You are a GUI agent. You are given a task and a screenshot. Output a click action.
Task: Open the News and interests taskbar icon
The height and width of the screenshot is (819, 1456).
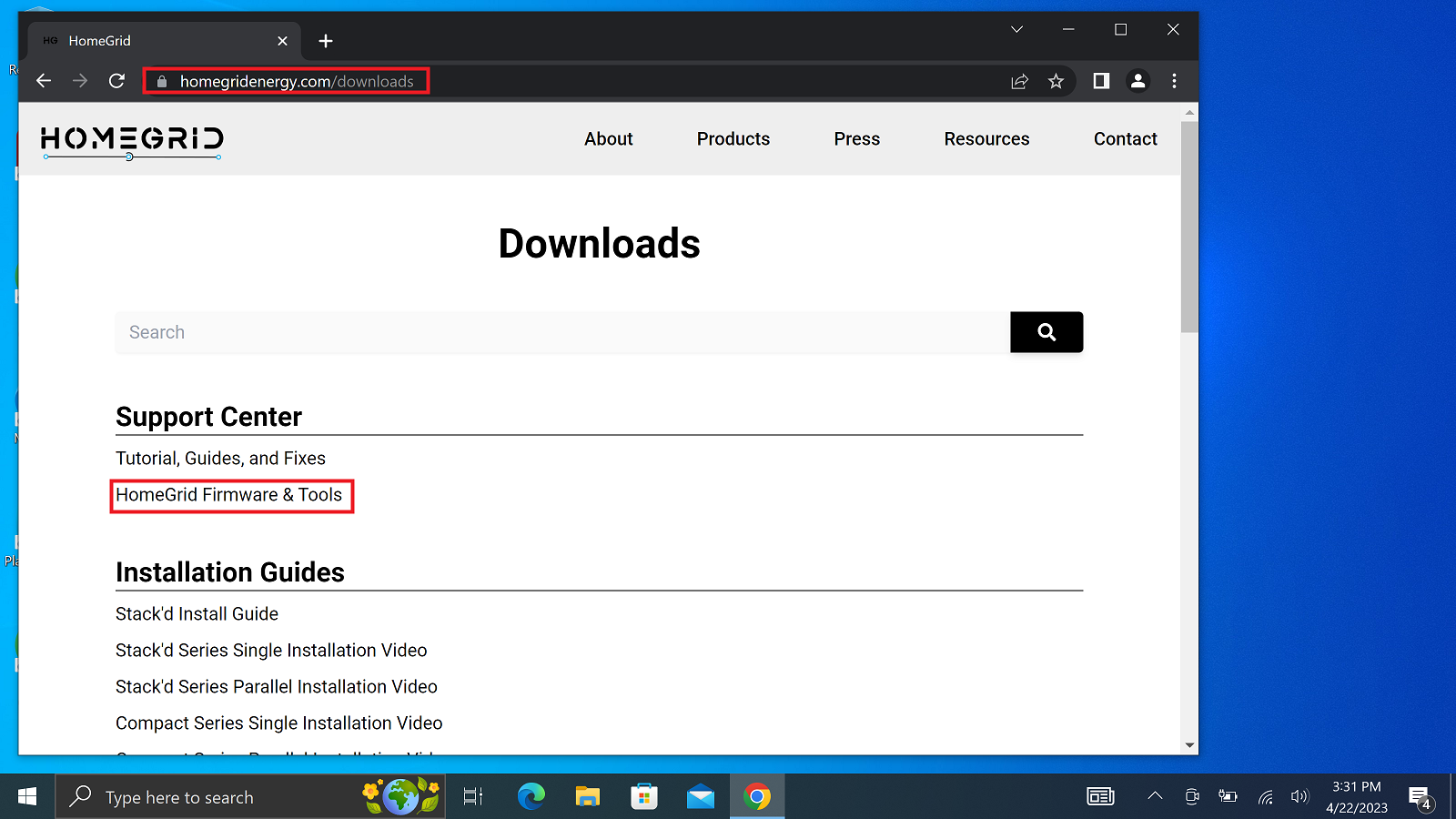(1101, 797)
